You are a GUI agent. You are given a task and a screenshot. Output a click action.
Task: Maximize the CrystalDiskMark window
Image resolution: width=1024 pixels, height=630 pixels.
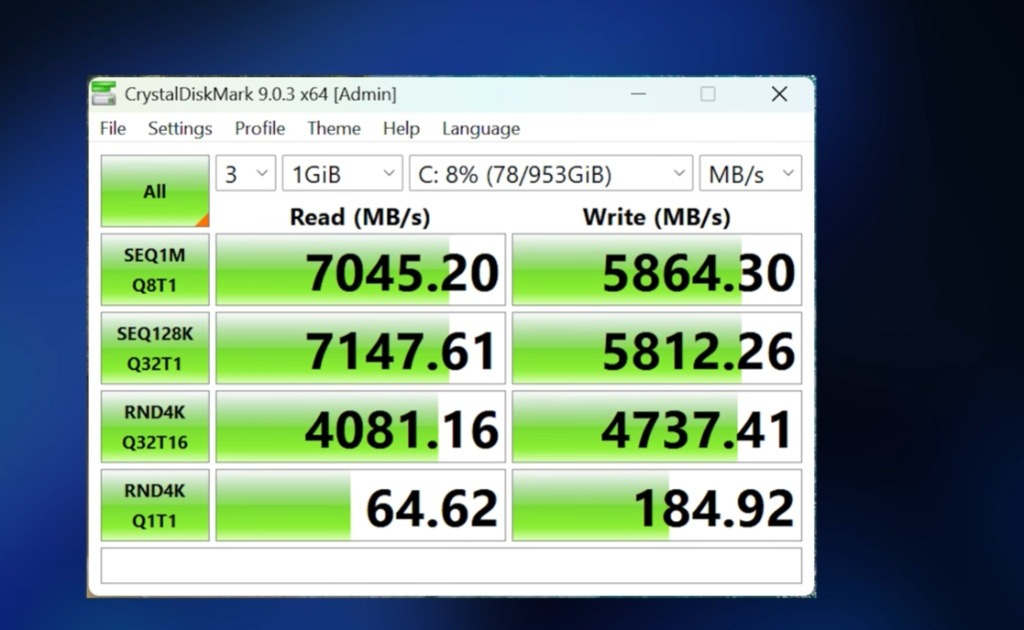708,94
